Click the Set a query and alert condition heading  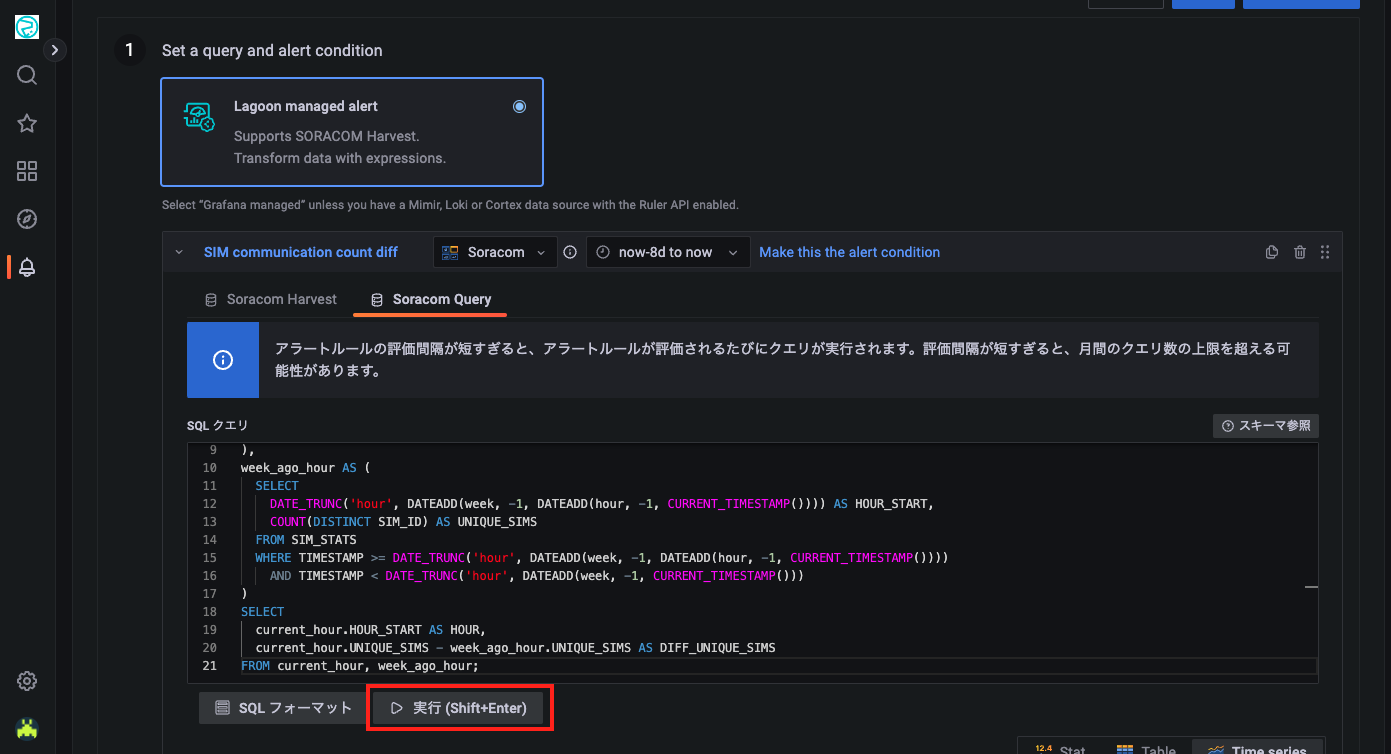(x=272, y=50)
